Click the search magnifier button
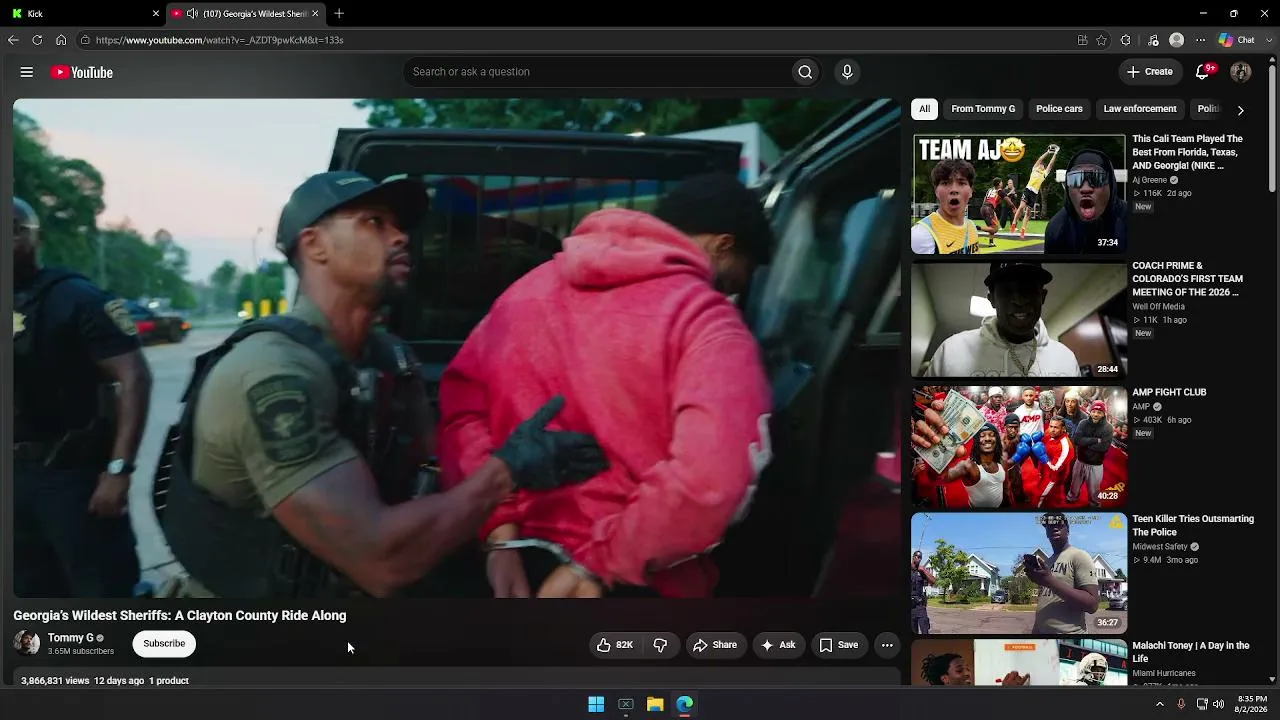Image resolution: width=1280 pixels, height=720 pixels. coord(805,72)
